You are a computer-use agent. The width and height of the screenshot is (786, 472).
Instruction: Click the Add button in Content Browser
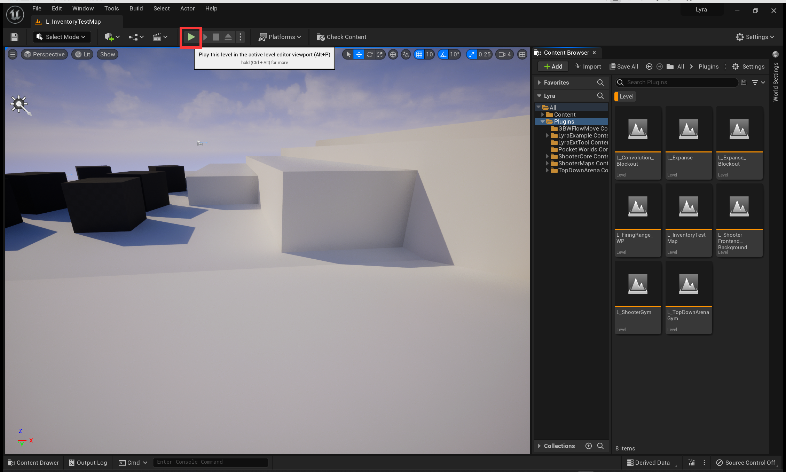[x=553, y=67]
